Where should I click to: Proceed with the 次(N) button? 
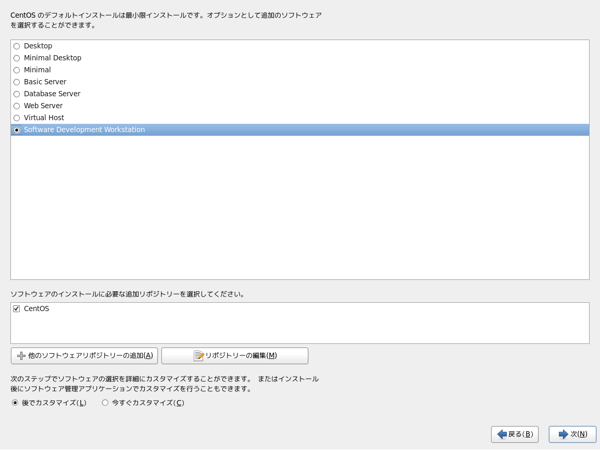tap(572, 434)
